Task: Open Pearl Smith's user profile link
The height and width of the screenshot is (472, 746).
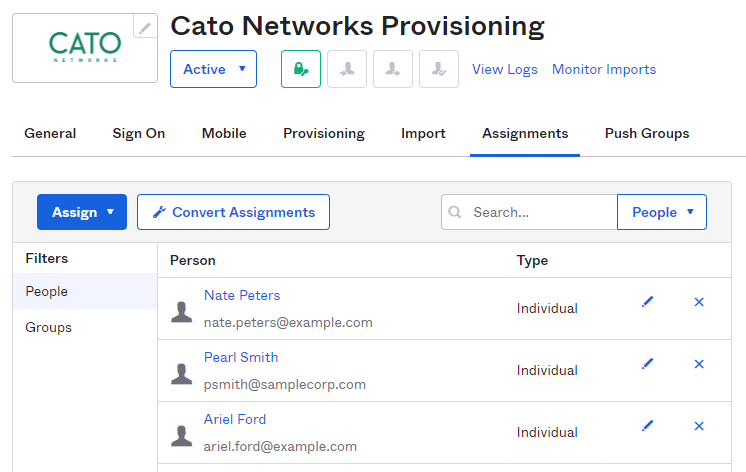Action: tap(241, 357)
